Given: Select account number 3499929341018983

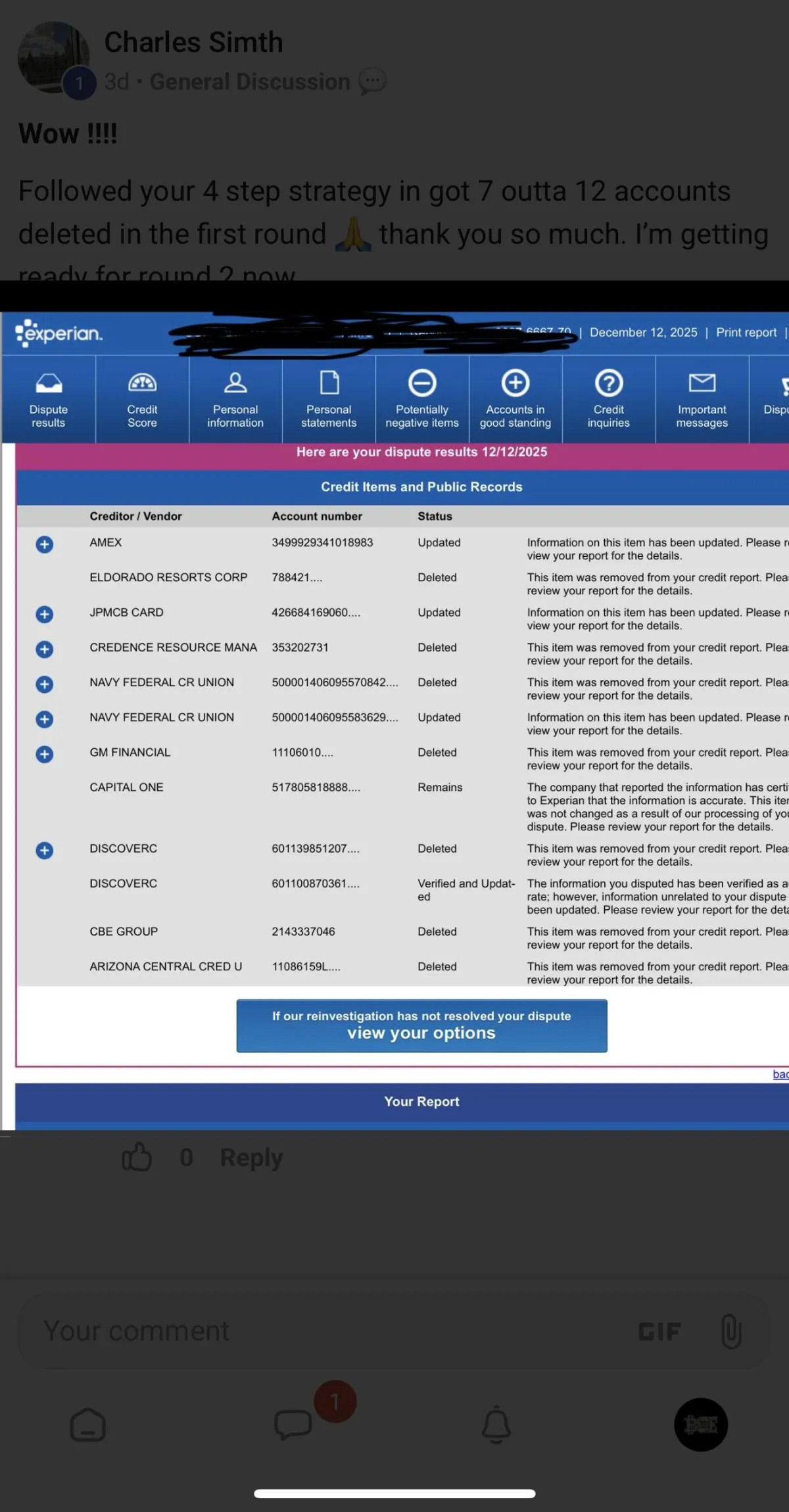Looking at the screenshot, I should point(322,542).
